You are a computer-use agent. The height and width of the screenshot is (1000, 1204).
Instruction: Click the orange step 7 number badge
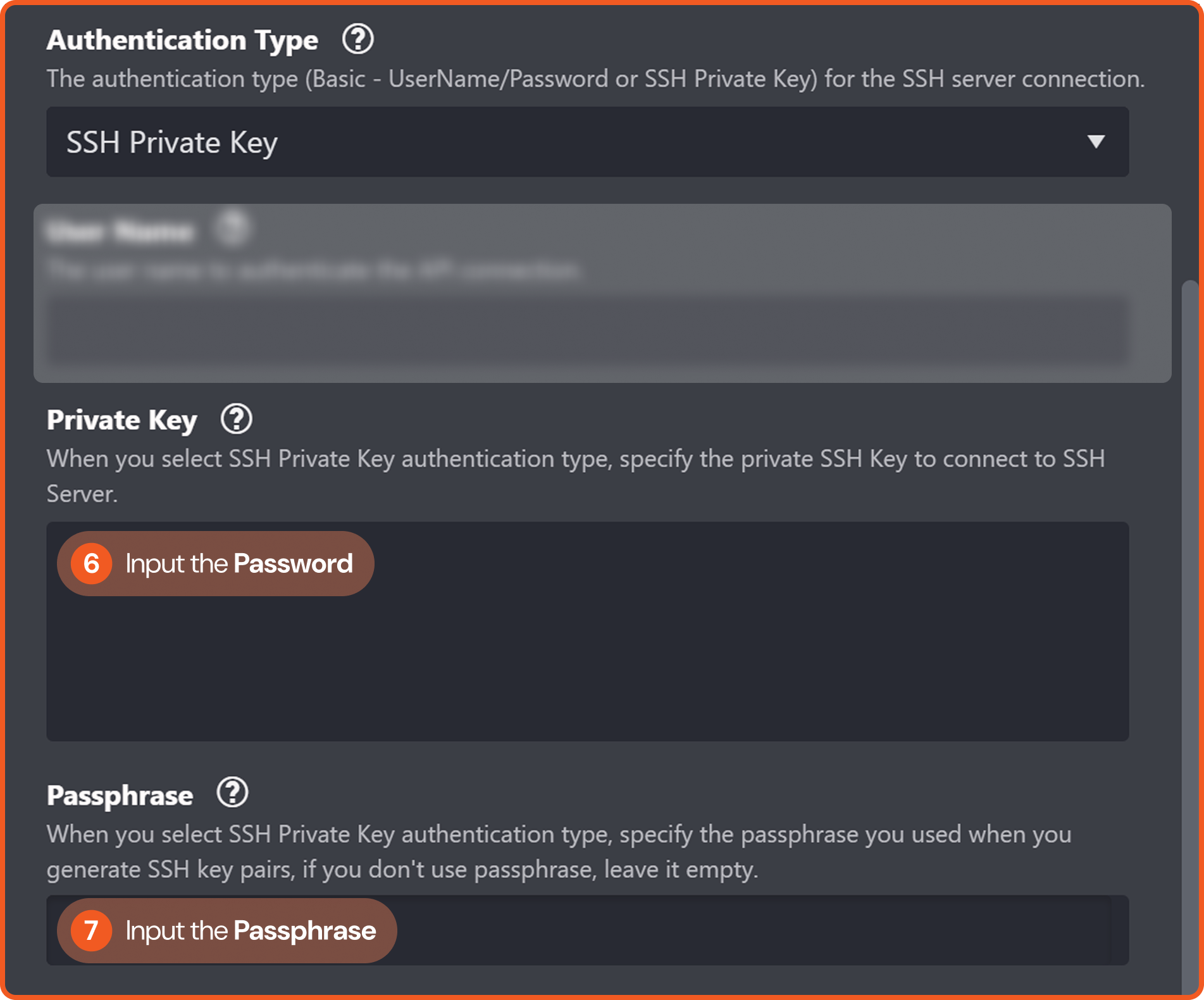(91, 930)
